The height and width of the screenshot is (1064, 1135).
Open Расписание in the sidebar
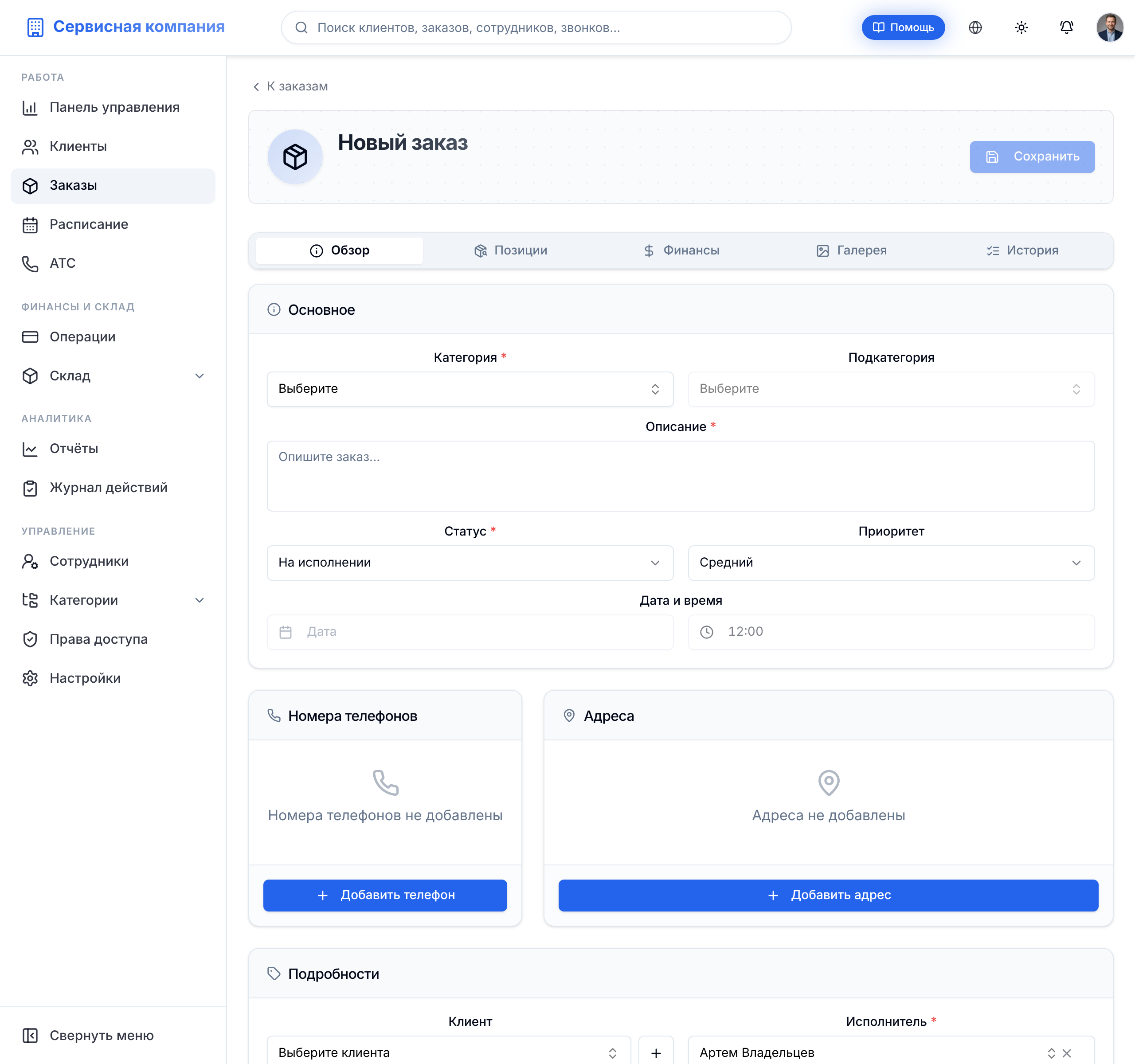point(113,224)
